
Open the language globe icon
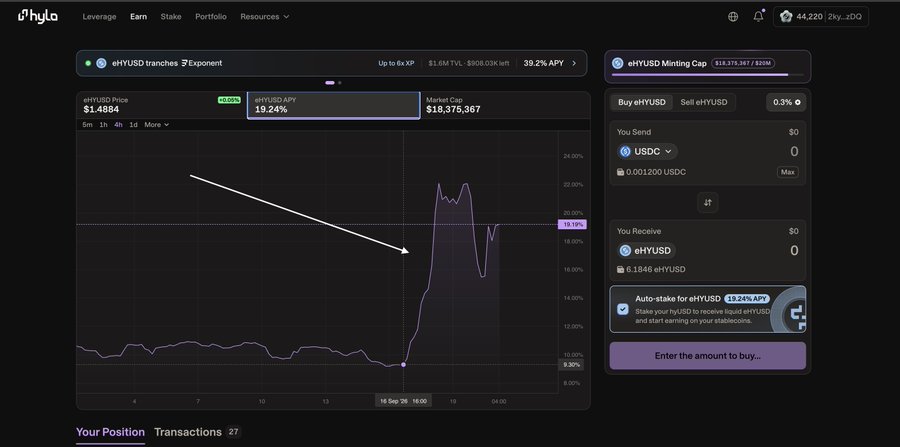[x=733, y=17]
